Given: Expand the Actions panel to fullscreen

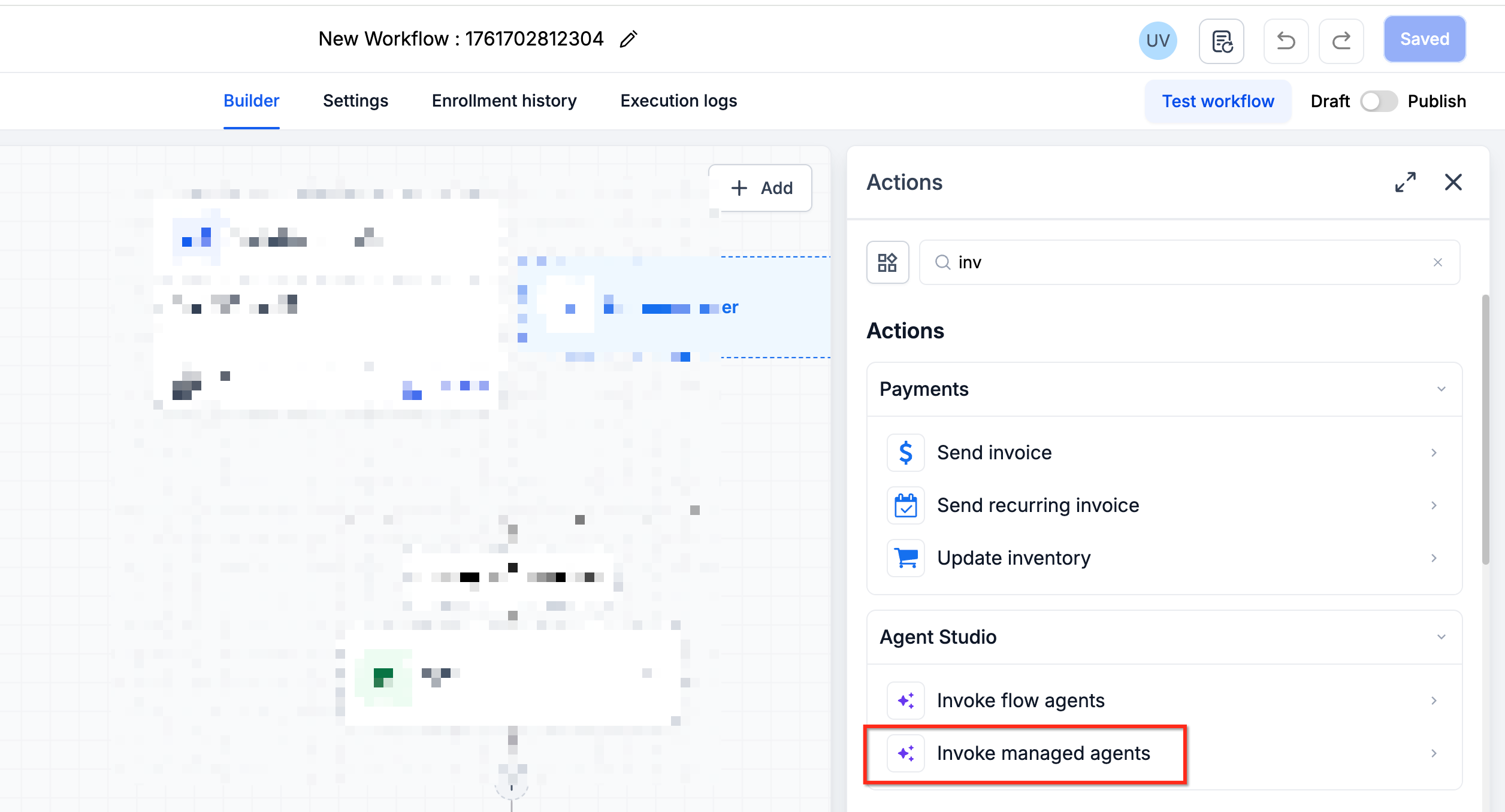Looking at the screenshot, I should pyautogui.click(x=1405, y=182).
